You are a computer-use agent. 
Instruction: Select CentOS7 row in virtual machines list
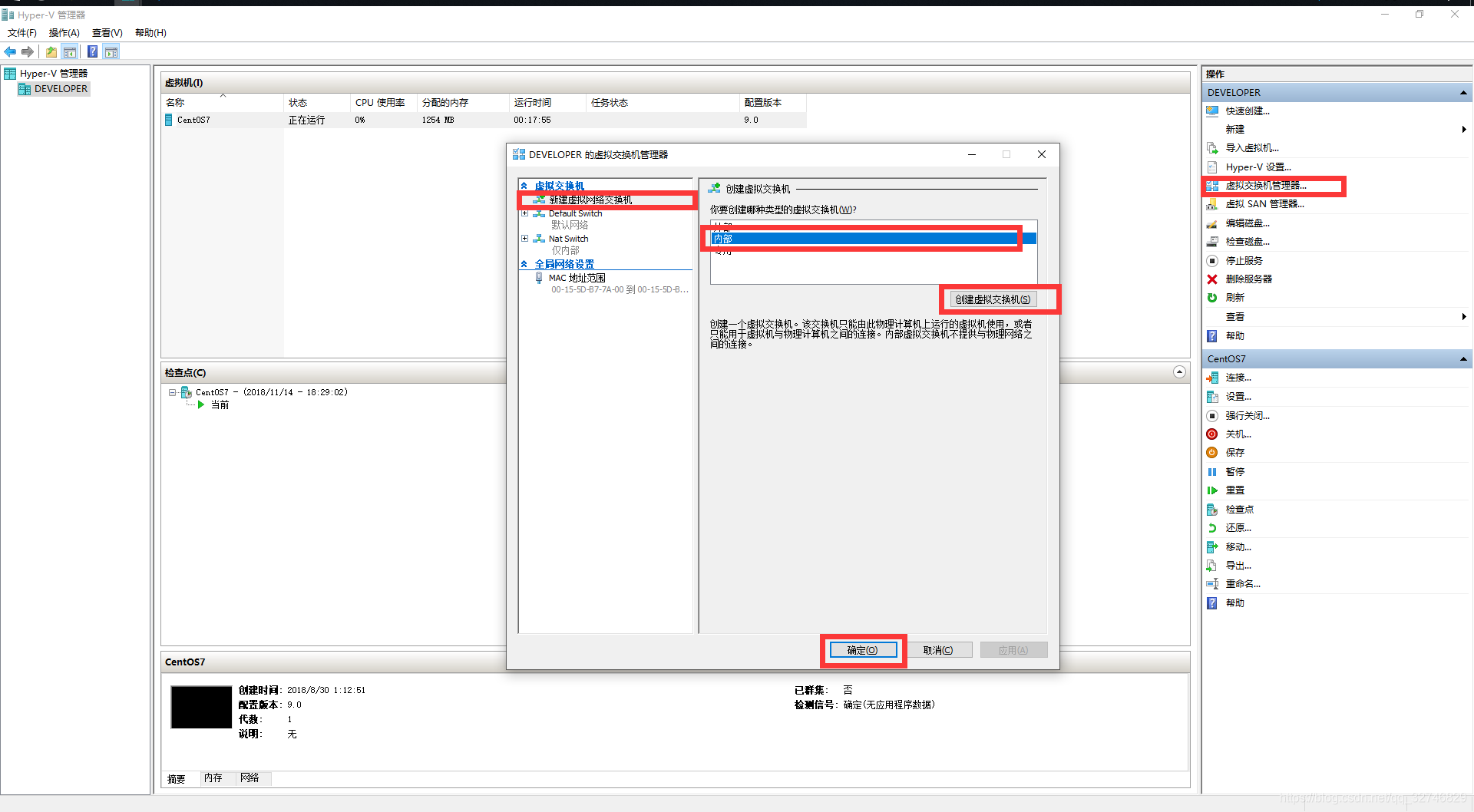193,120
